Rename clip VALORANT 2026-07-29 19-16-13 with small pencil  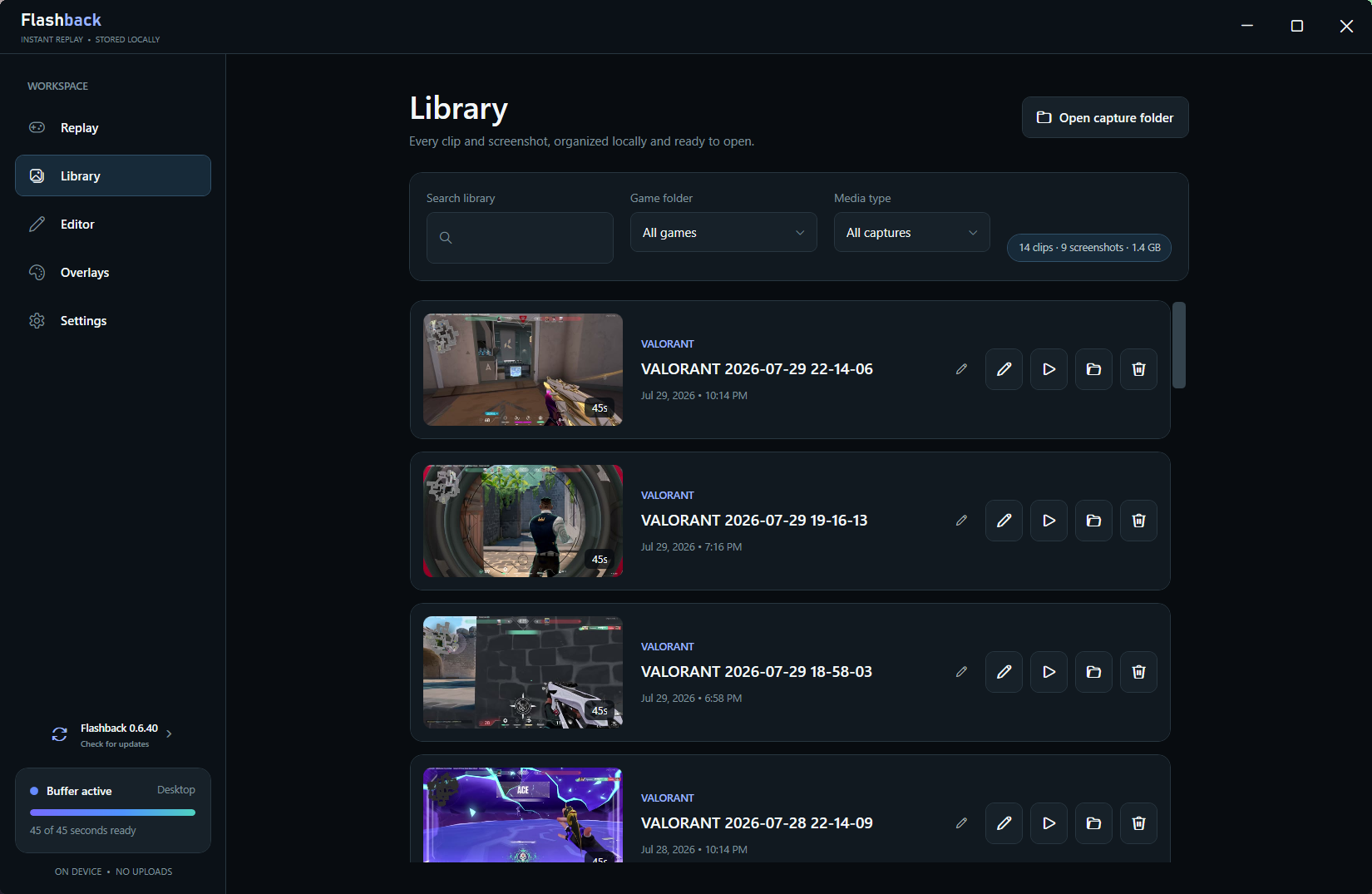(x=961, y=521)
